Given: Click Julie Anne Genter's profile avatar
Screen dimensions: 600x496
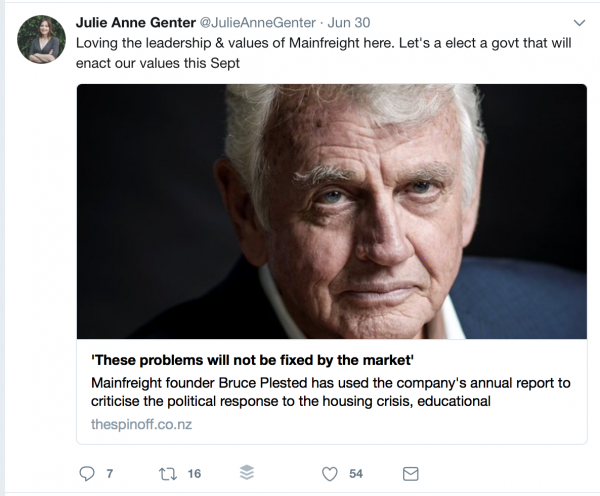Looking at the screenshot, I should coord(41,40).
